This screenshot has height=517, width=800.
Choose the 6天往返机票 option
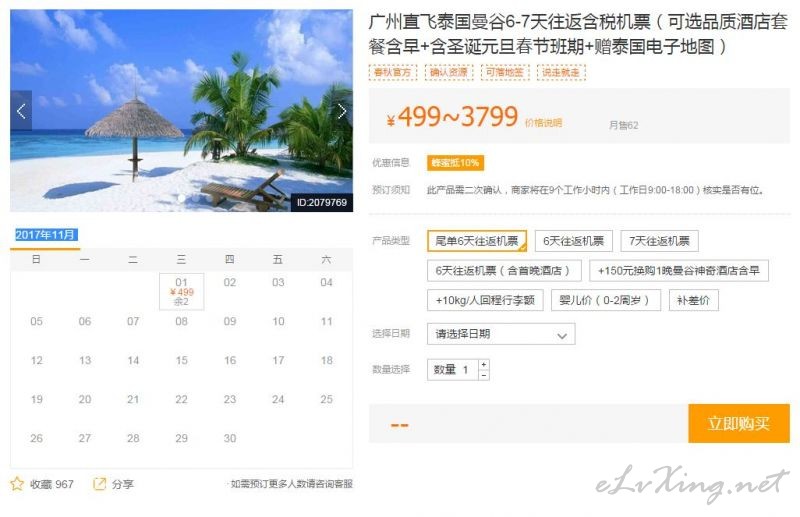coord(573,241)
